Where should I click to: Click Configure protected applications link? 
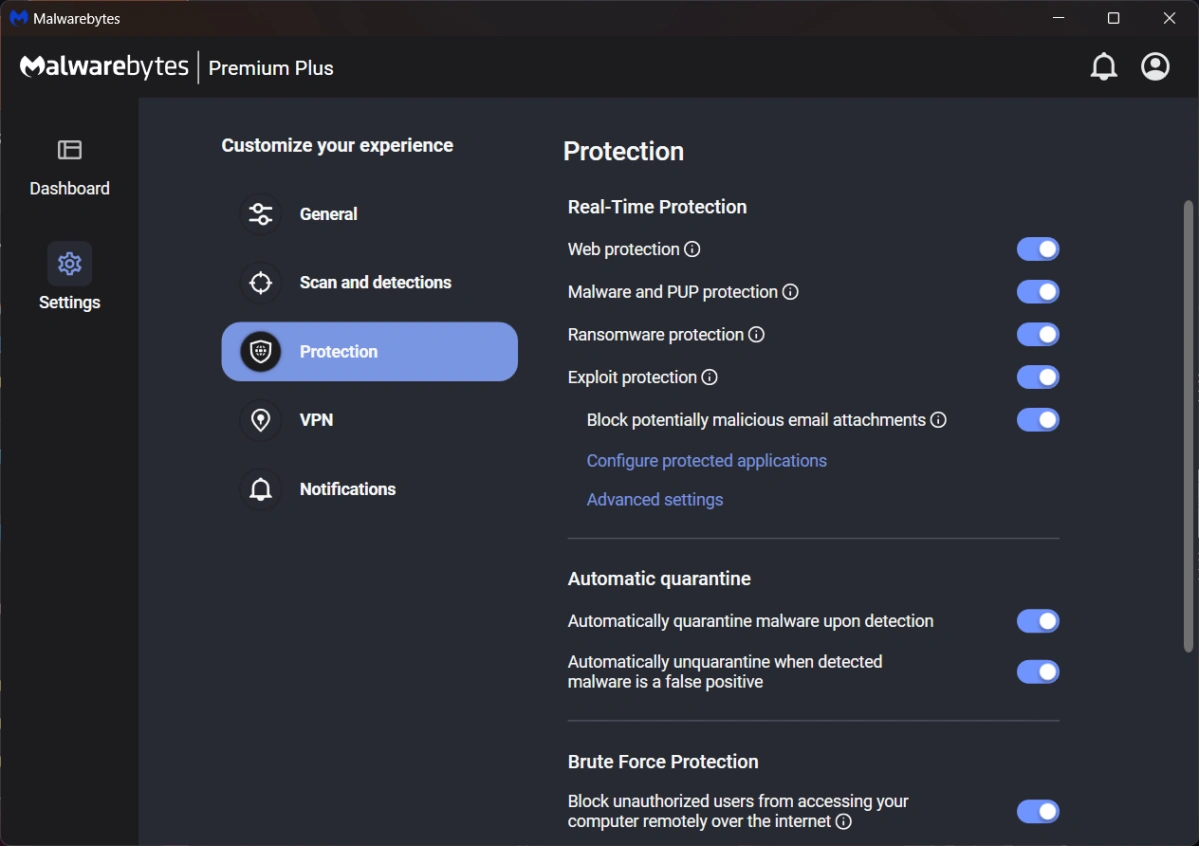pos(706,461)
